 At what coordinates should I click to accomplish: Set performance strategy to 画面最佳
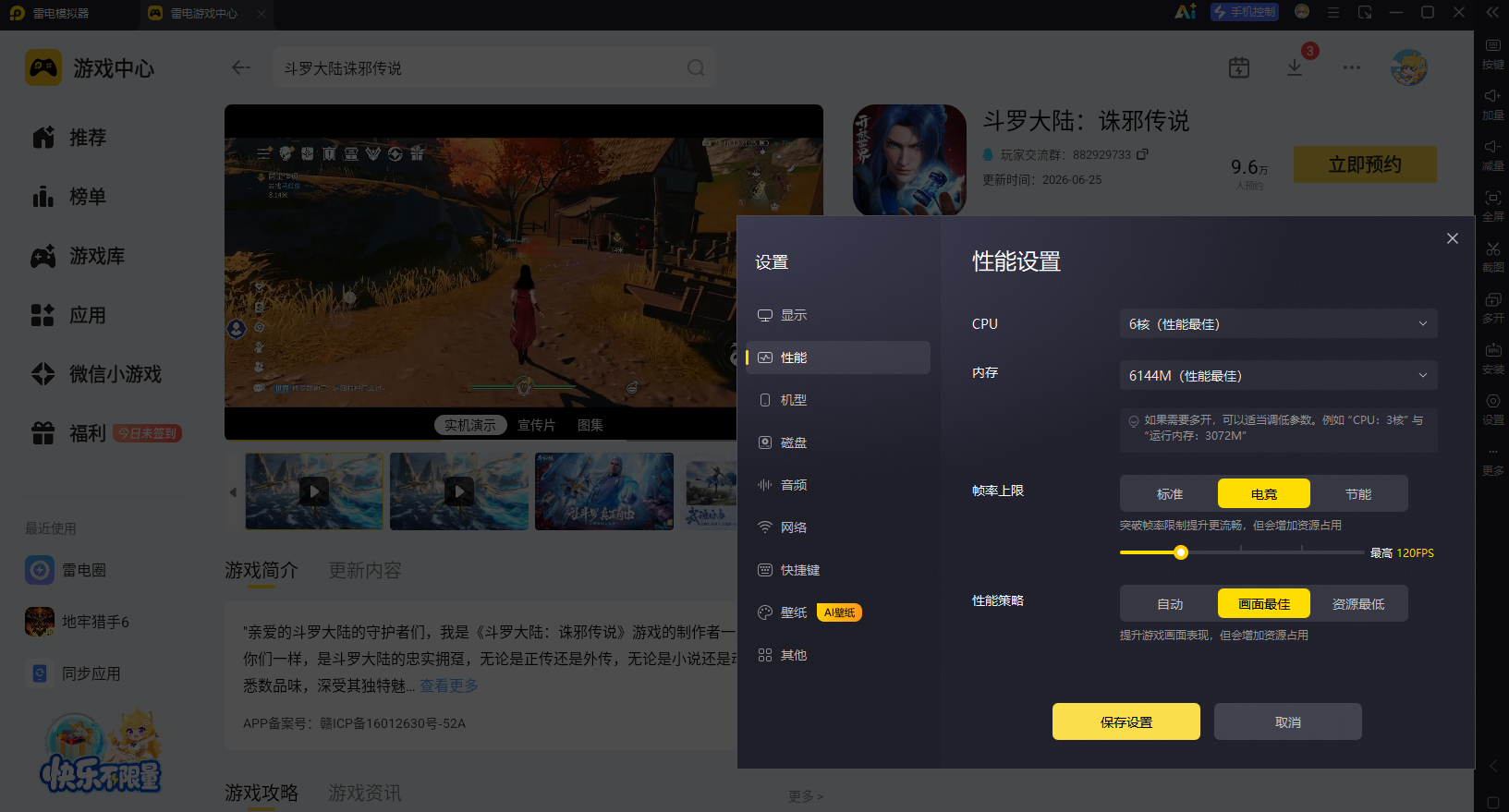click(1264, 604)
